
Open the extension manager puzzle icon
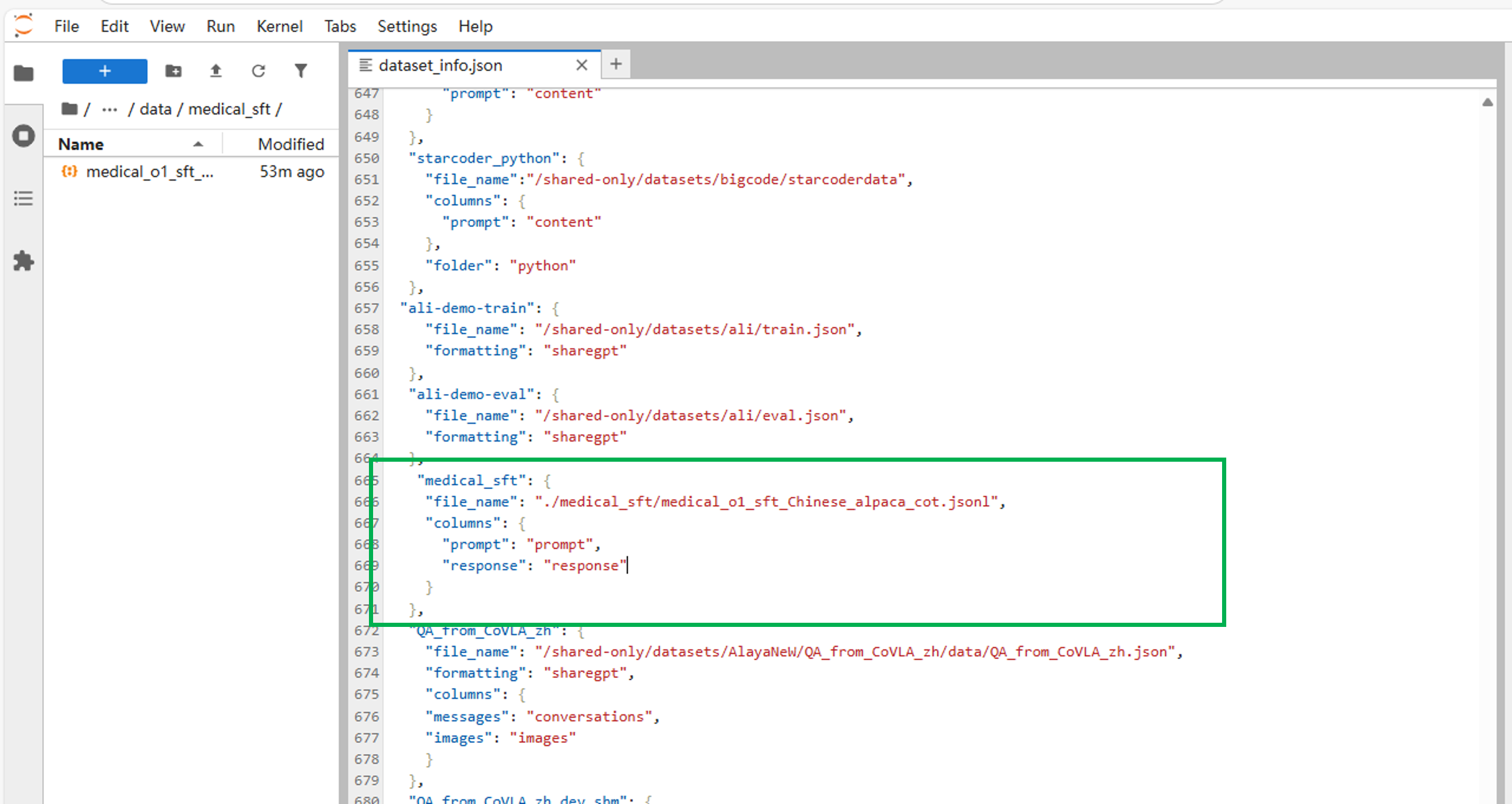(x=24, y=261)
